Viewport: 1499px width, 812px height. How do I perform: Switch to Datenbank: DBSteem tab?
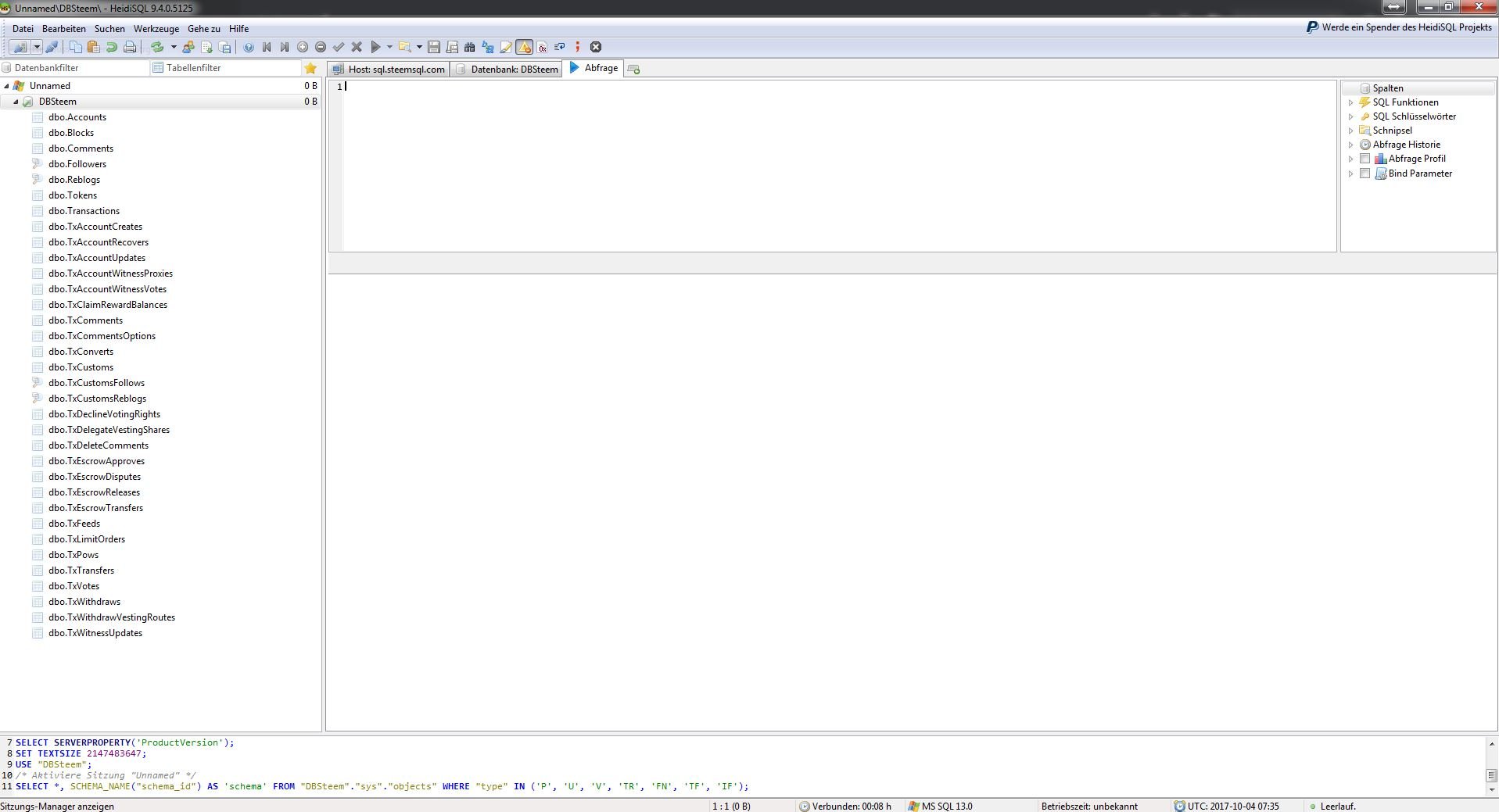506,69
